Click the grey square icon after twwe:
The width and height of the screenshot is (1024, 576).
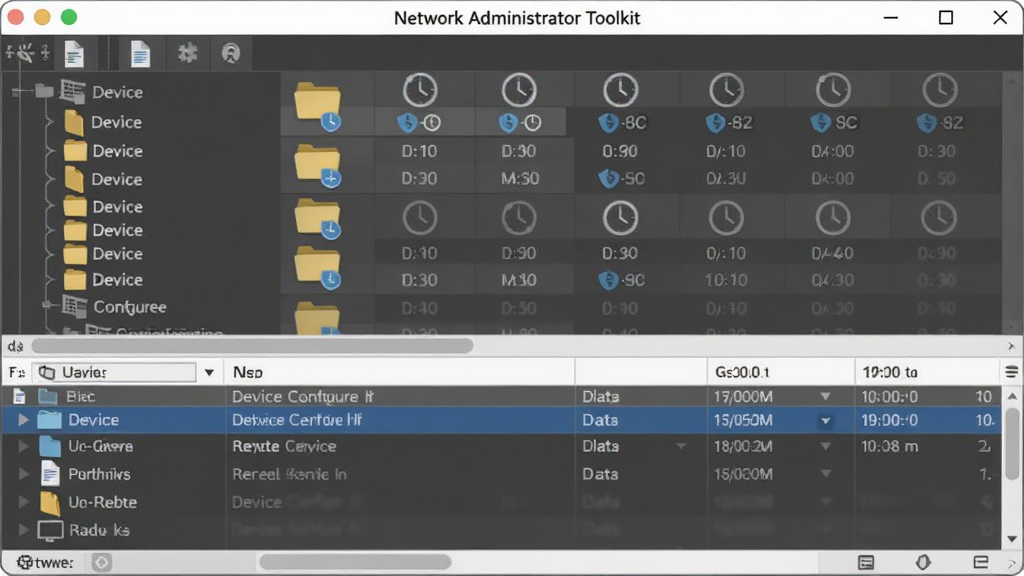[101, 562]
